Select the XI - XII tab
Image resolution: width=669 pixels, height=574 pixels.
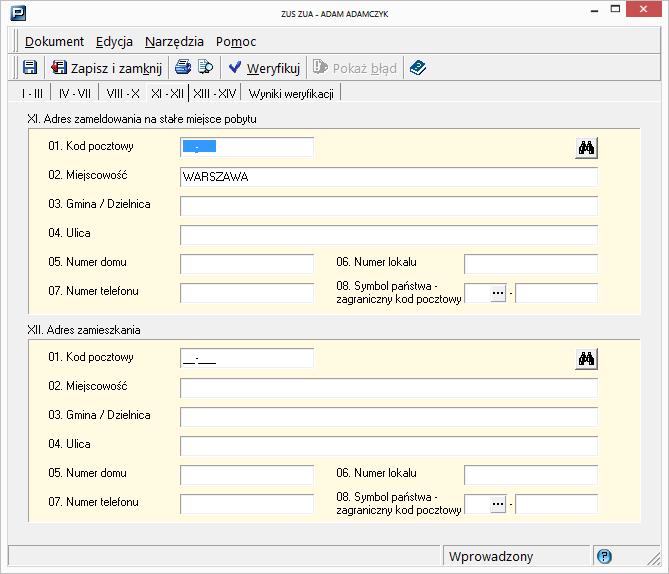[167, 93]
